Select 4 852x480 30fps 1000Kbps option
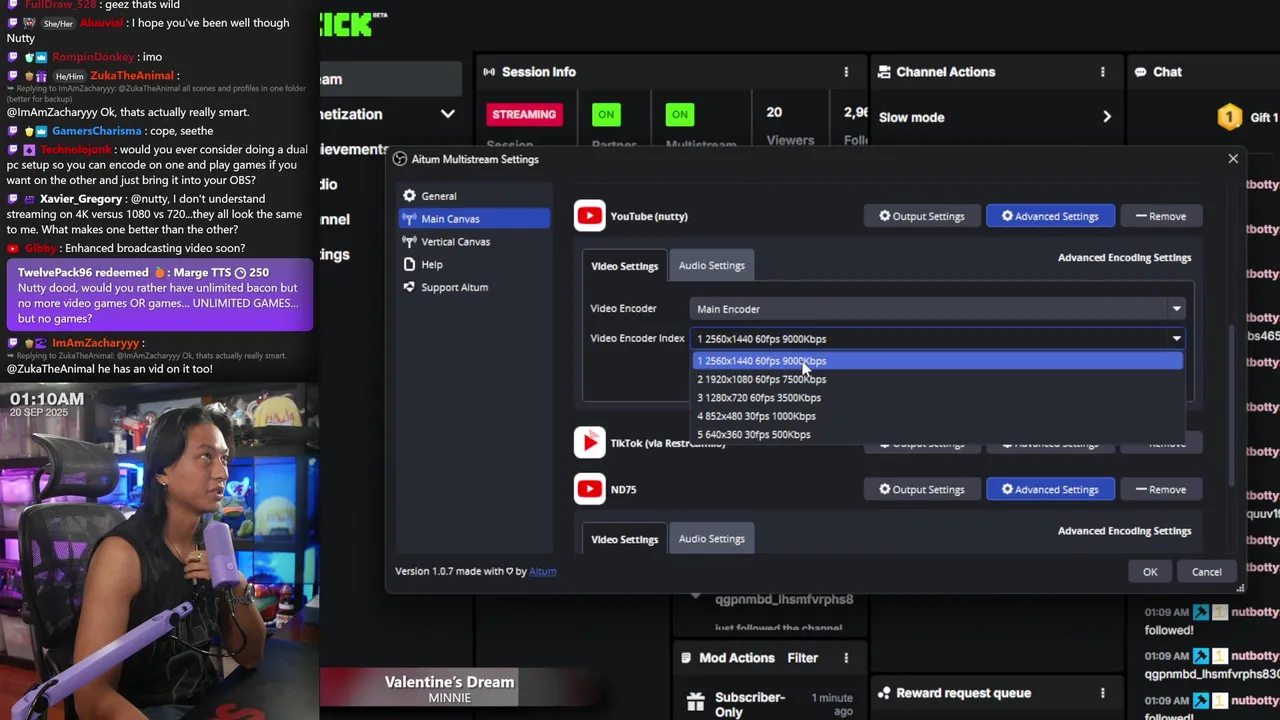The width and height of the screenshot is (1280, 720). [x=937, y=416]
